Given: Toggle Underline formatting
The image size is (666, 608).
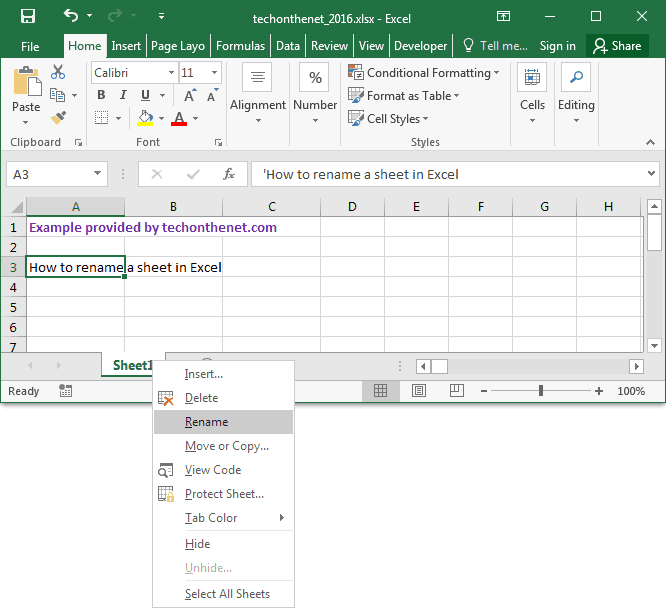Looking at the screenshot, I should (x=145, y=95).
